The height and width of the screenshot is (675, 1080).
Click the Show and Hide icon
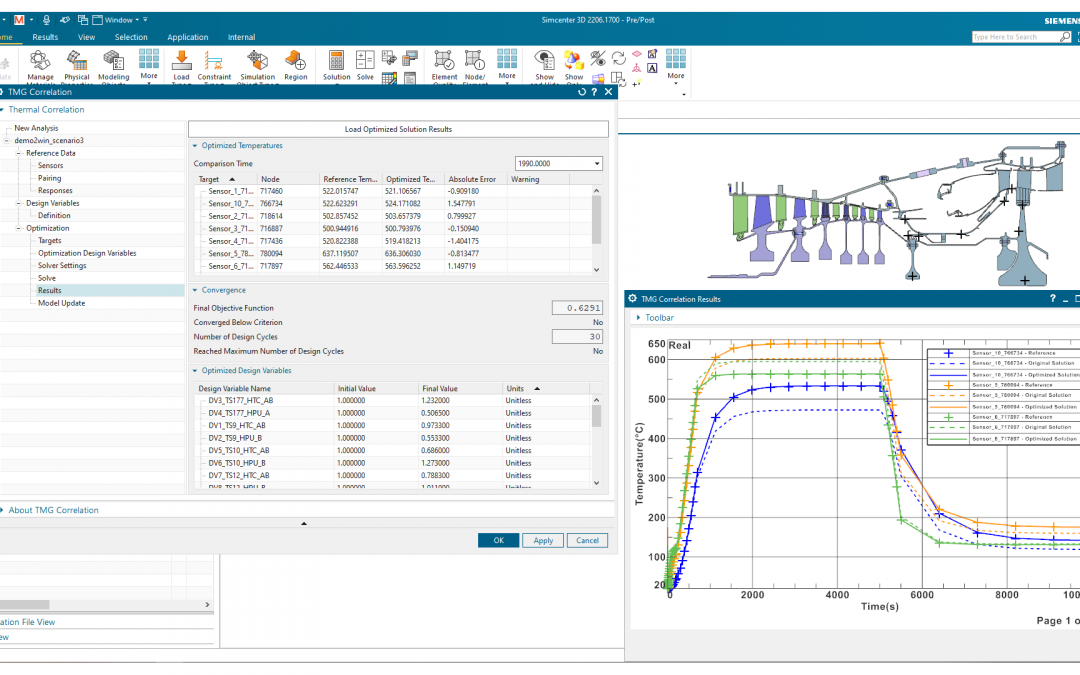[x=544, y=66]
